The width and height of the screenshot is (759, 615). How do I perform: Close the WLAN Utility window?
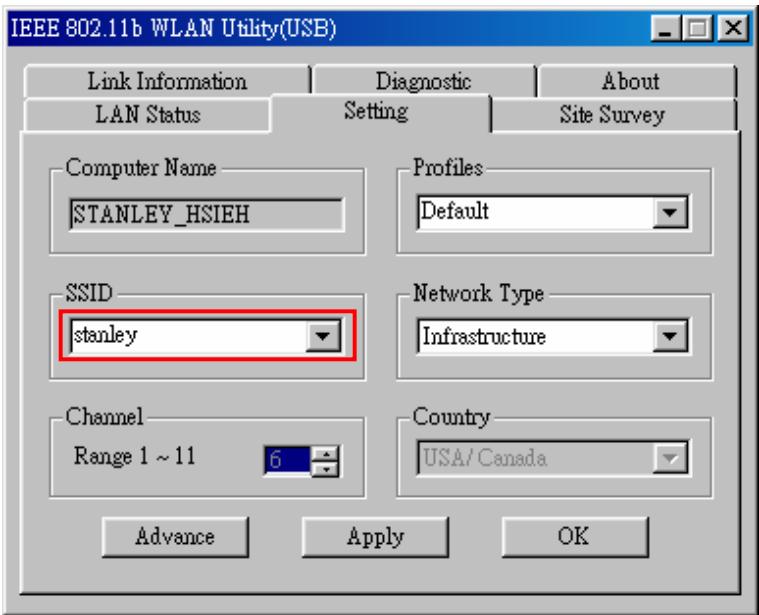(x=733, y=28)
